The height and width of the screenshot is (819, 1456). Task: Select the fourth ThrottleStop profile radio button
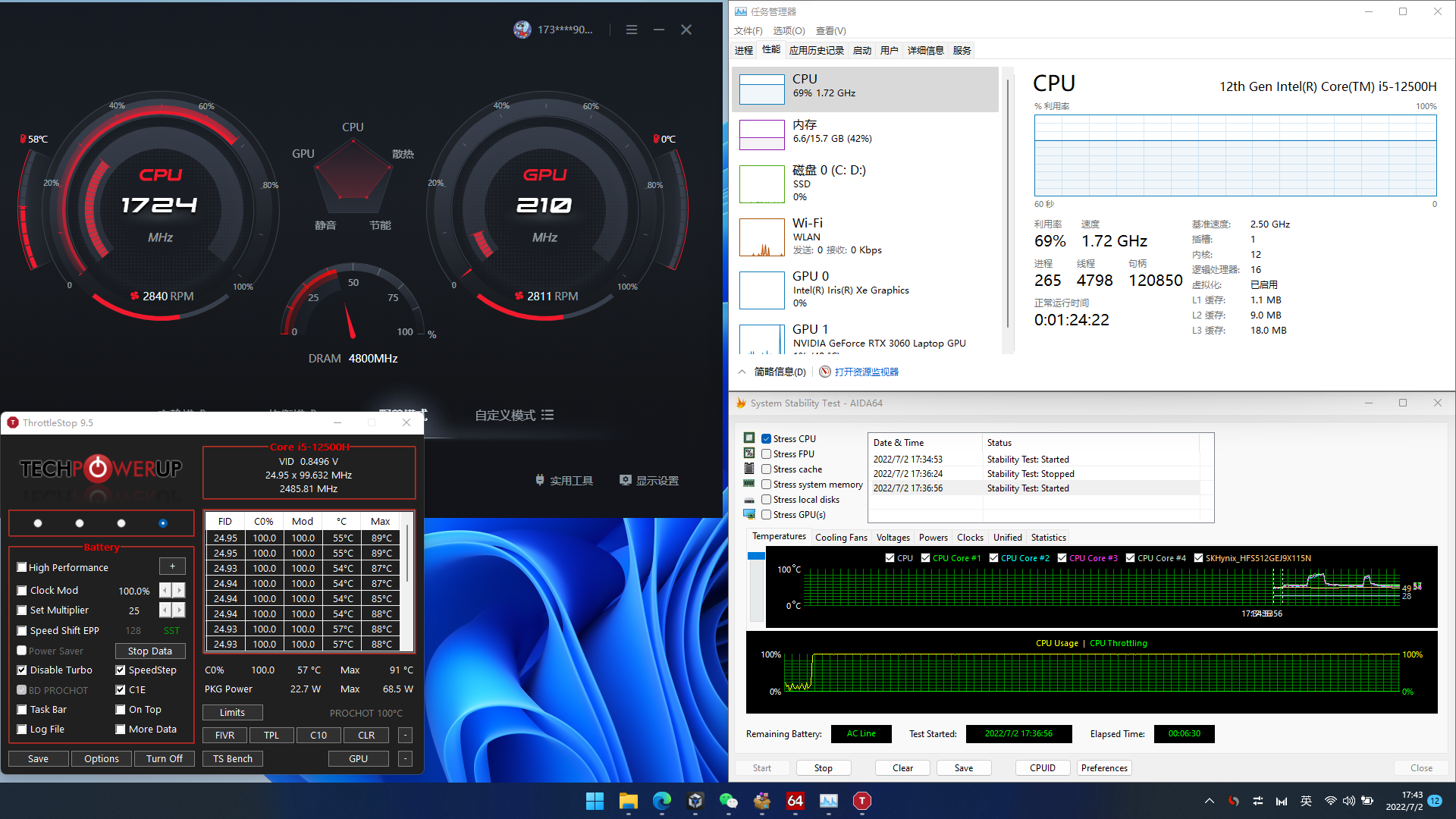162,523
